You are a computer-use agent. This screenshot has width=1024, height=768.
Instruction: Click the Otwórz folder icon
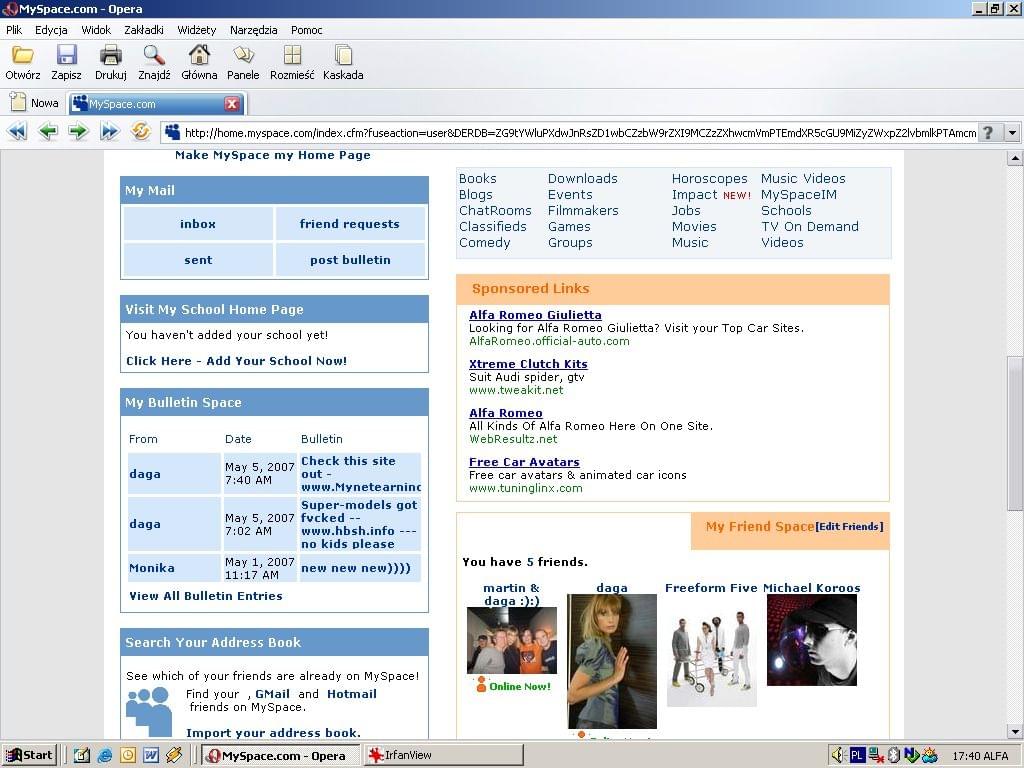pos(23,55)
